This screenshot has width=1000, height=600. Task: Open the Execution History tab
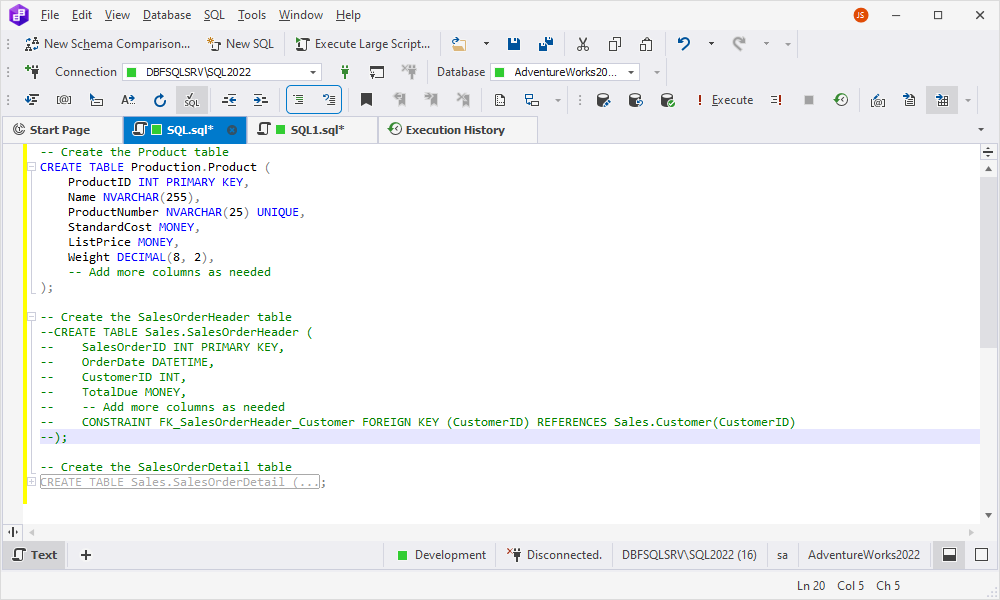(458, 130)
